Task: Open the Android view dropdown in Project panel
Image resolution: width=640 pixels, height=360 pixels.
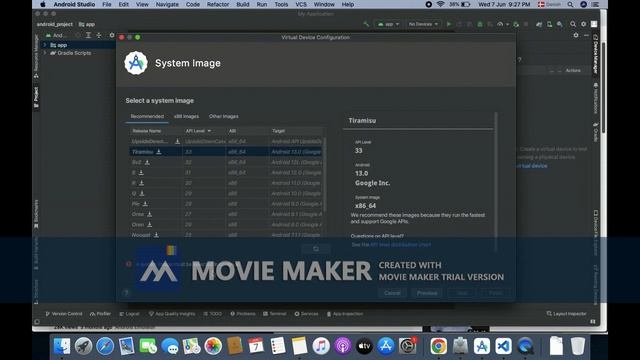Action: pos(57,36)
